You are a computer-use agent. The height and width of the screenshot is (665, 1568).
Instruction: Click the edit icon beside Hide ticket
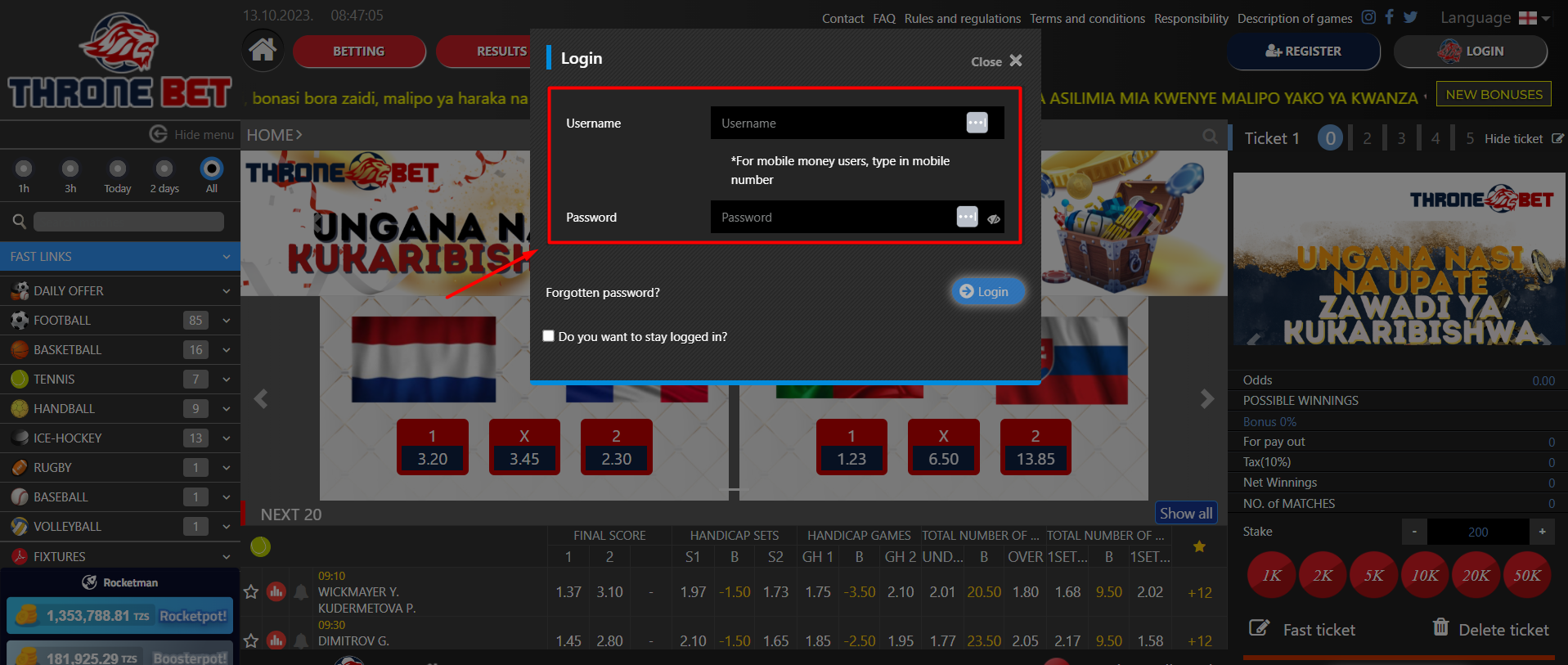point(1557,139)
